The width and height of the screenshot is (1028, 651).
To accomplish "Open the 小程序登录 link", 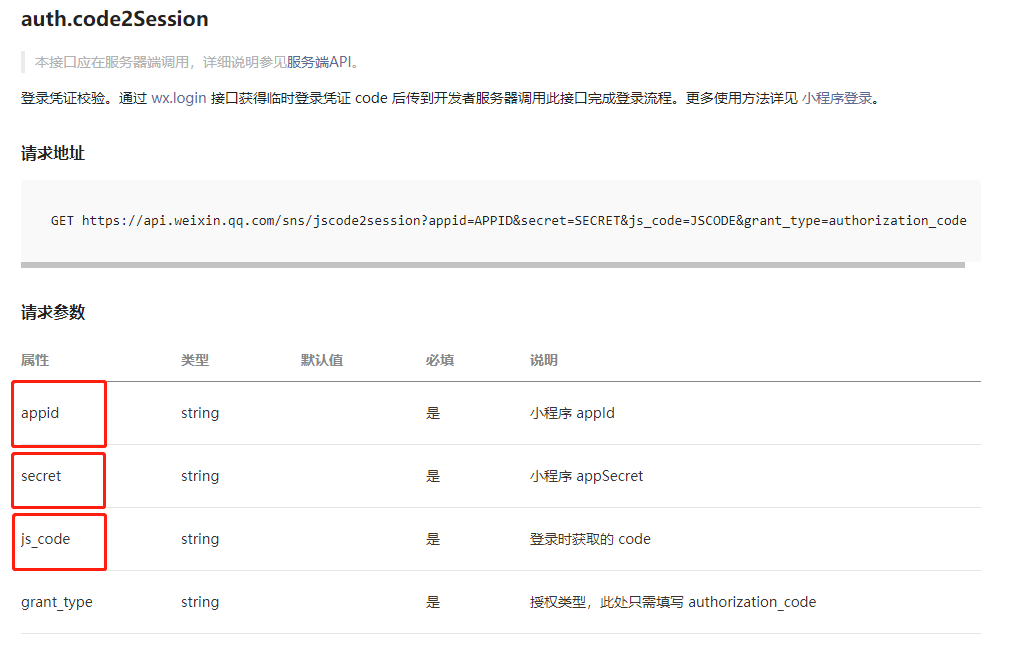I will [838, 98].
